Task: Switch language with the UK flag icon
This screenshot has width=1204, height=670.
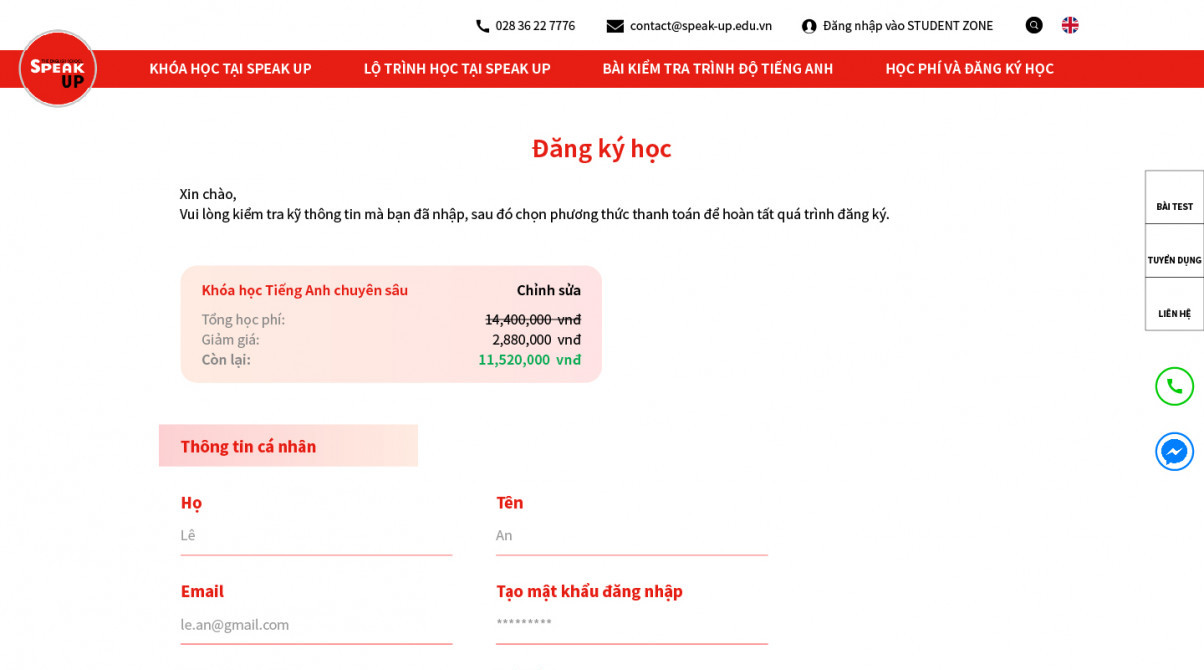Action: (x=1070, y=25)
